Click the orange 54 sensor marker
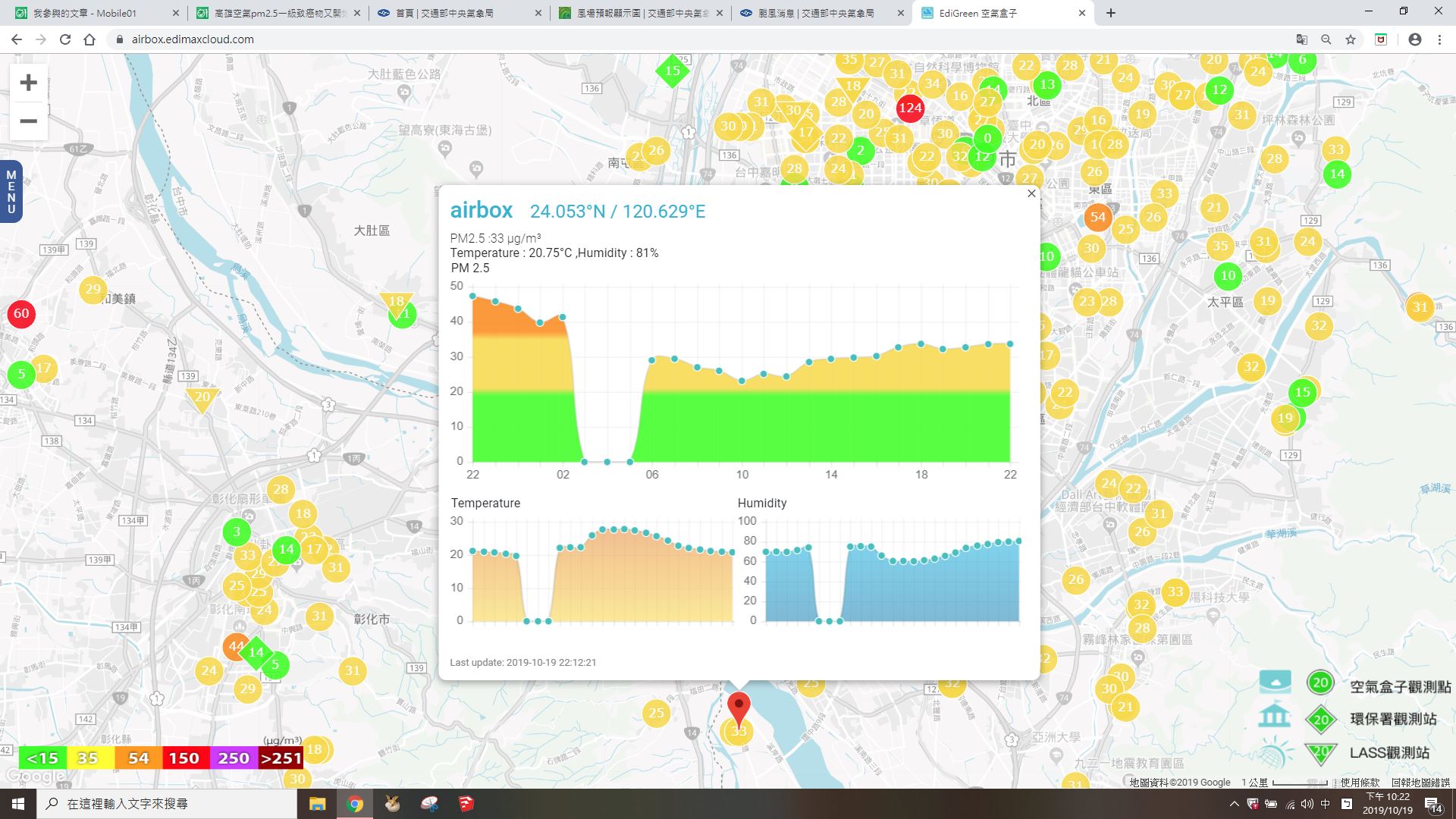The height and width of the screenshot is (819, 1456). pyautogui.click(x=1097, y=217)
